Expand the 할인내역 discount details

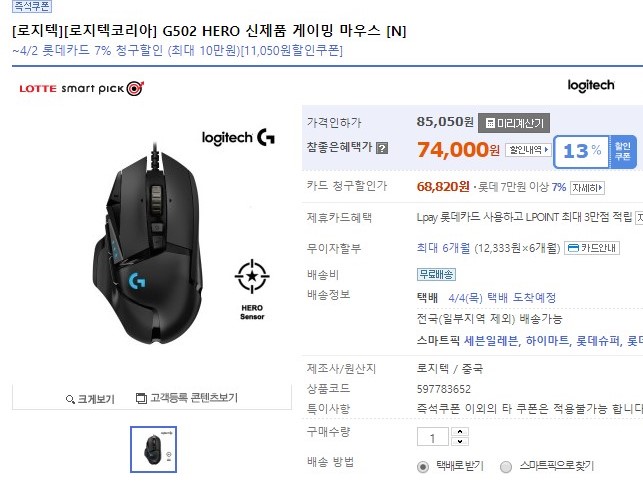tap(528, 150)
